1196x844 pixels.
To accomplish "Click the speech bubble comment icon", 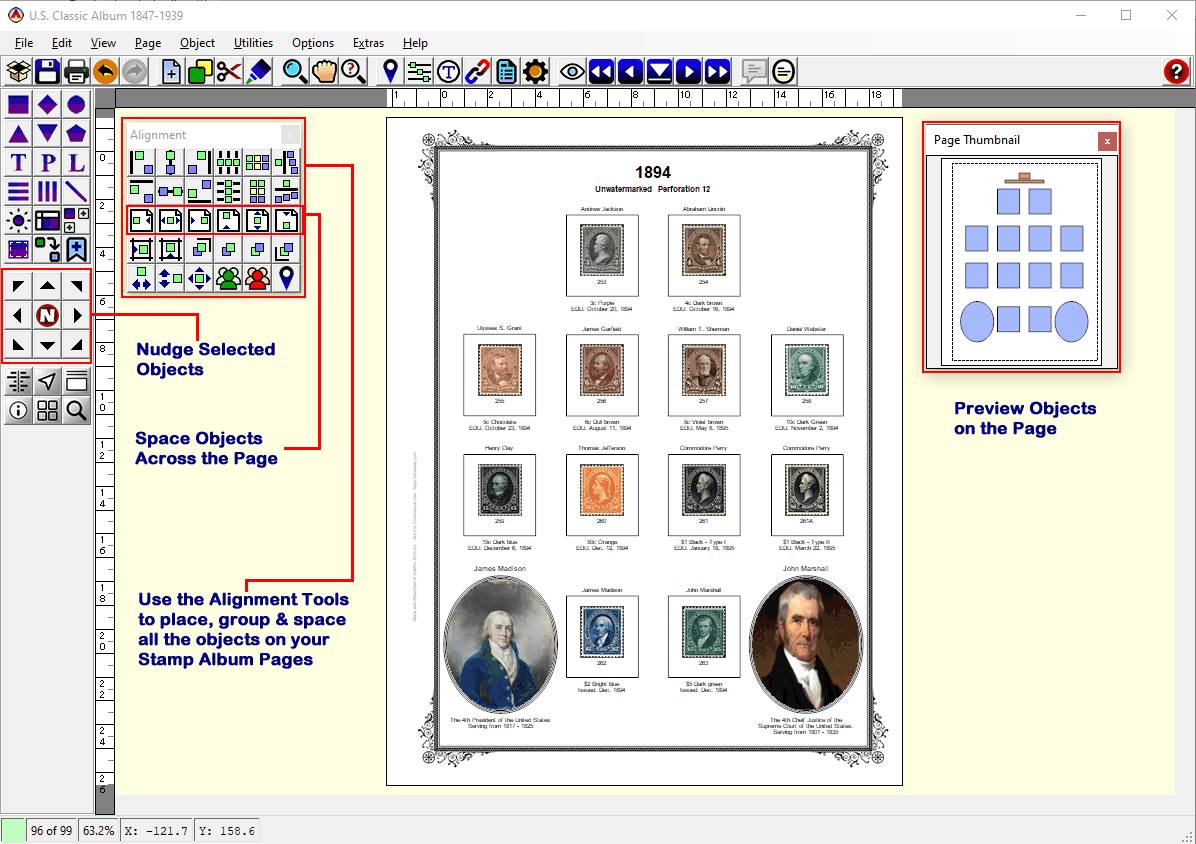I will [754, 72].
